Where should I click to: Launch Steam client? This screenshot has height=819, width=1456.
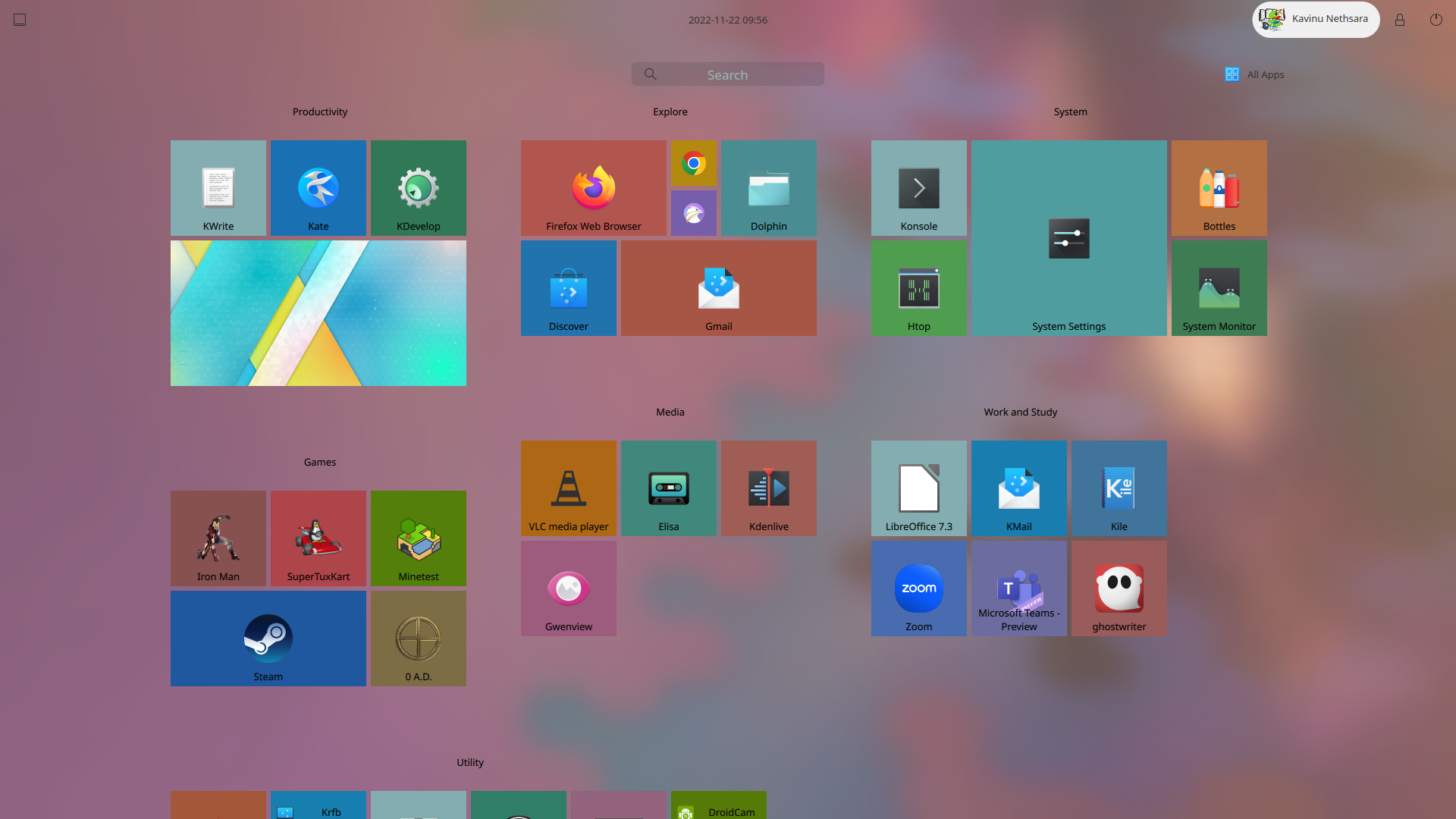pyautogui.click(x=268, y=639)
